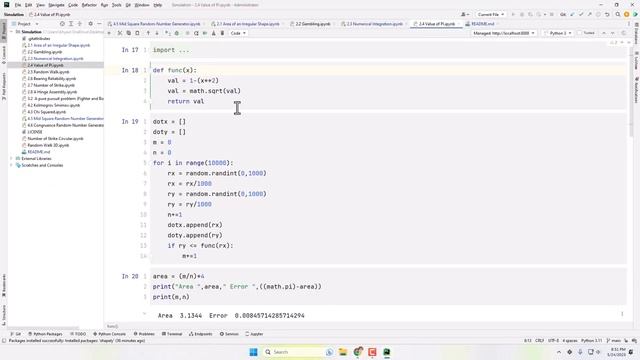Click the undo rollback arrow icon

click(x=607, y=14)
